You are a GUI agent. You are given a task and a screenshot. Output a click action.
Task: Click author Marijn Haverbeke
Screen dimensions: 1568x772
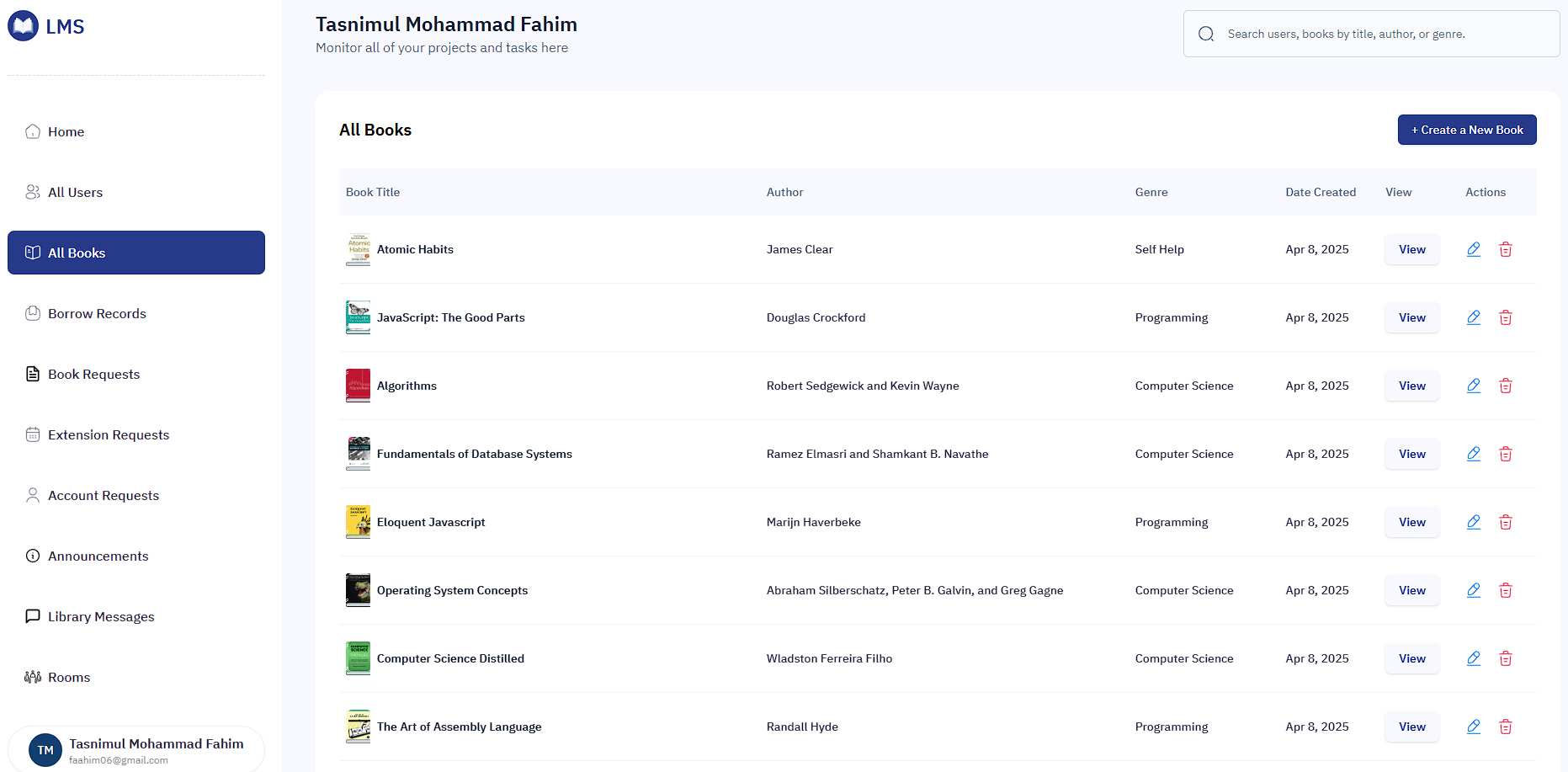coord(813,522)
